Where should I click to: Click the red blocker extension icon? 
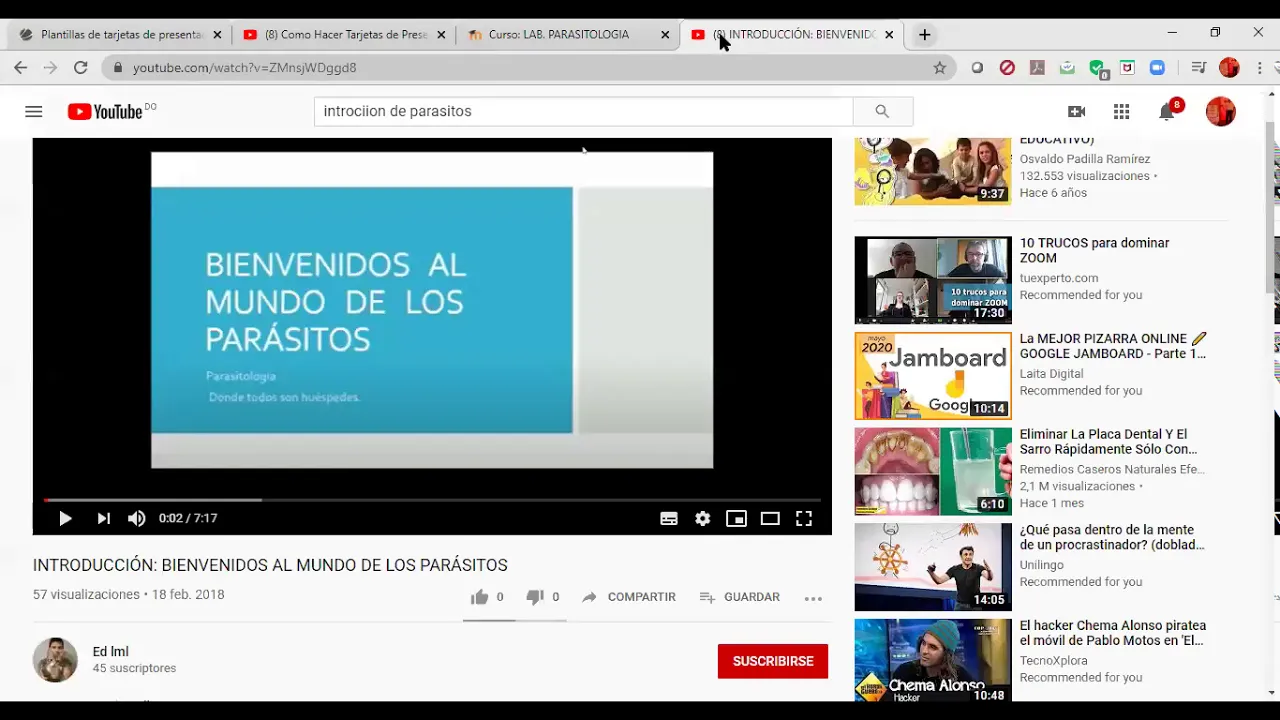click(x=1007, y=67)
